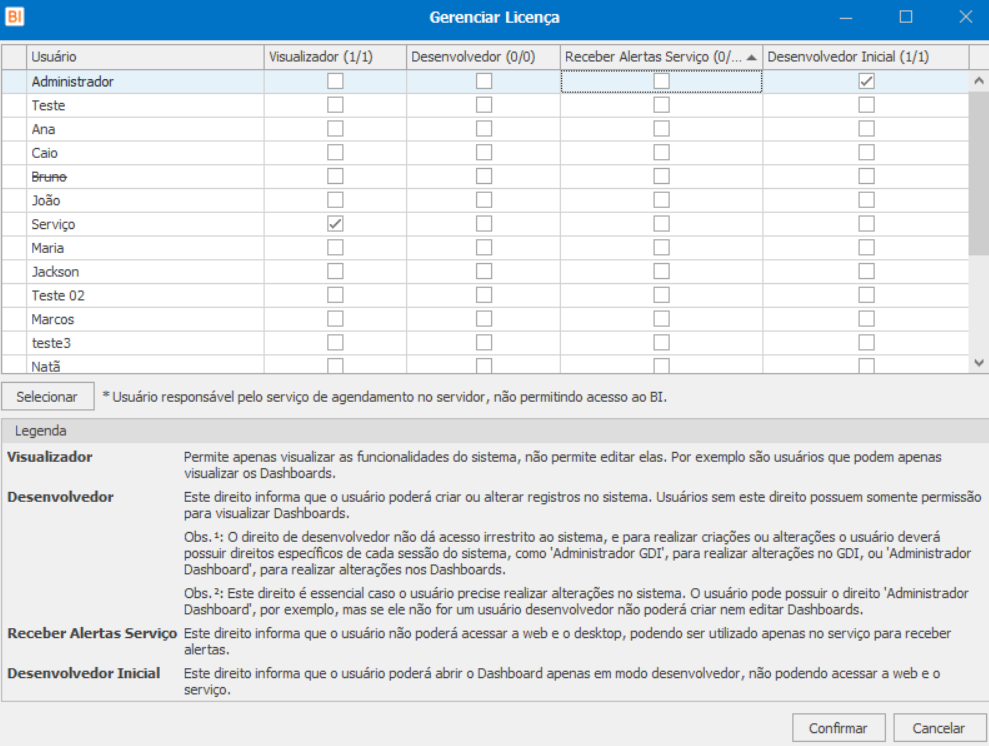989x746 pixels.
Task: Click the Receber Alertas Serviço legend term
Action: [92, 633]
